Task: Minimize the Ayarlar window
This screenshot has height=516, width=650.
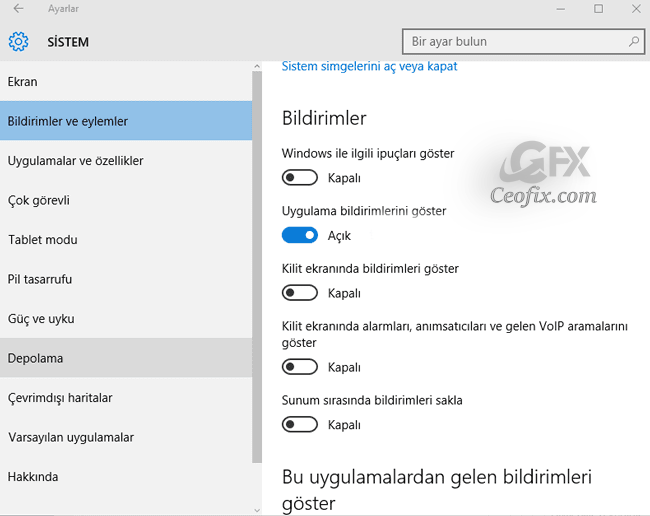Action: coord(560,9)
